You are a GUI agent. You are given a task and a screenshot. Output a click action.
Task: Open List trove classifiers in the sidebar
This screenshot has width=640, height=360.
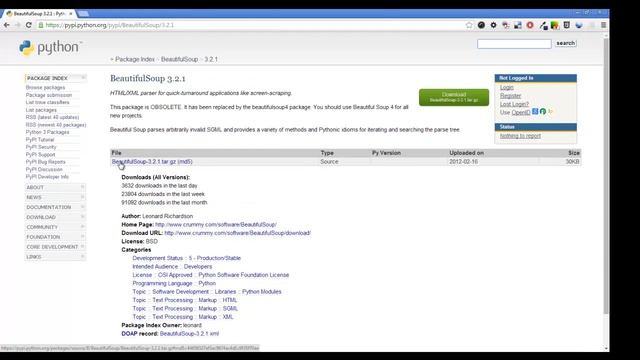(47, 102)
